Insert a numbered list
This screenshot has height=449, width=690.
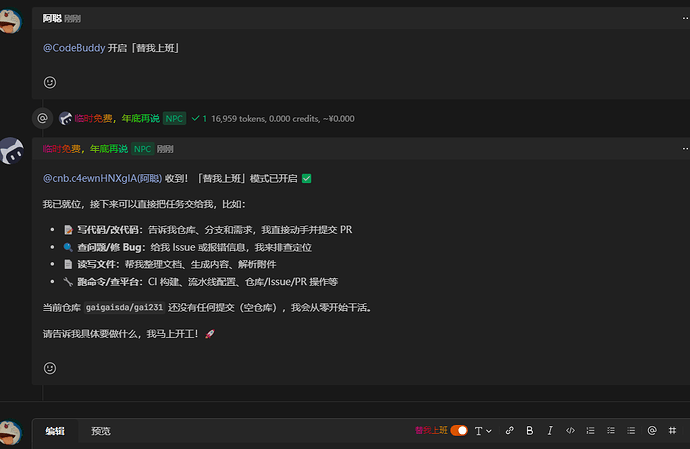591,431
